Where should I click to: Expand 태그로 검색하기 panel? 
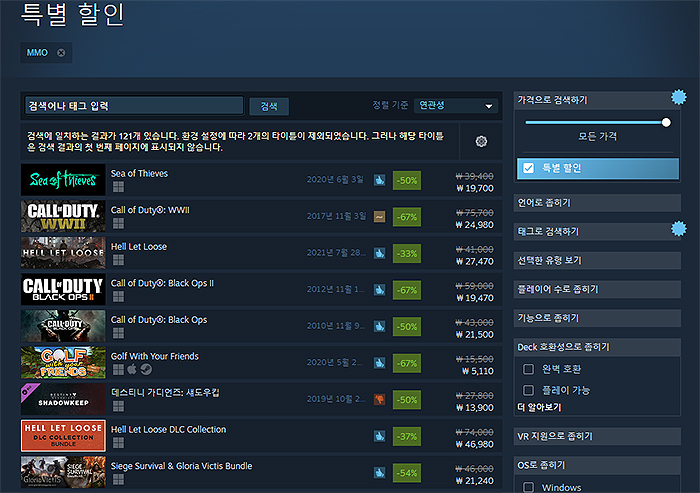(597, 231)
